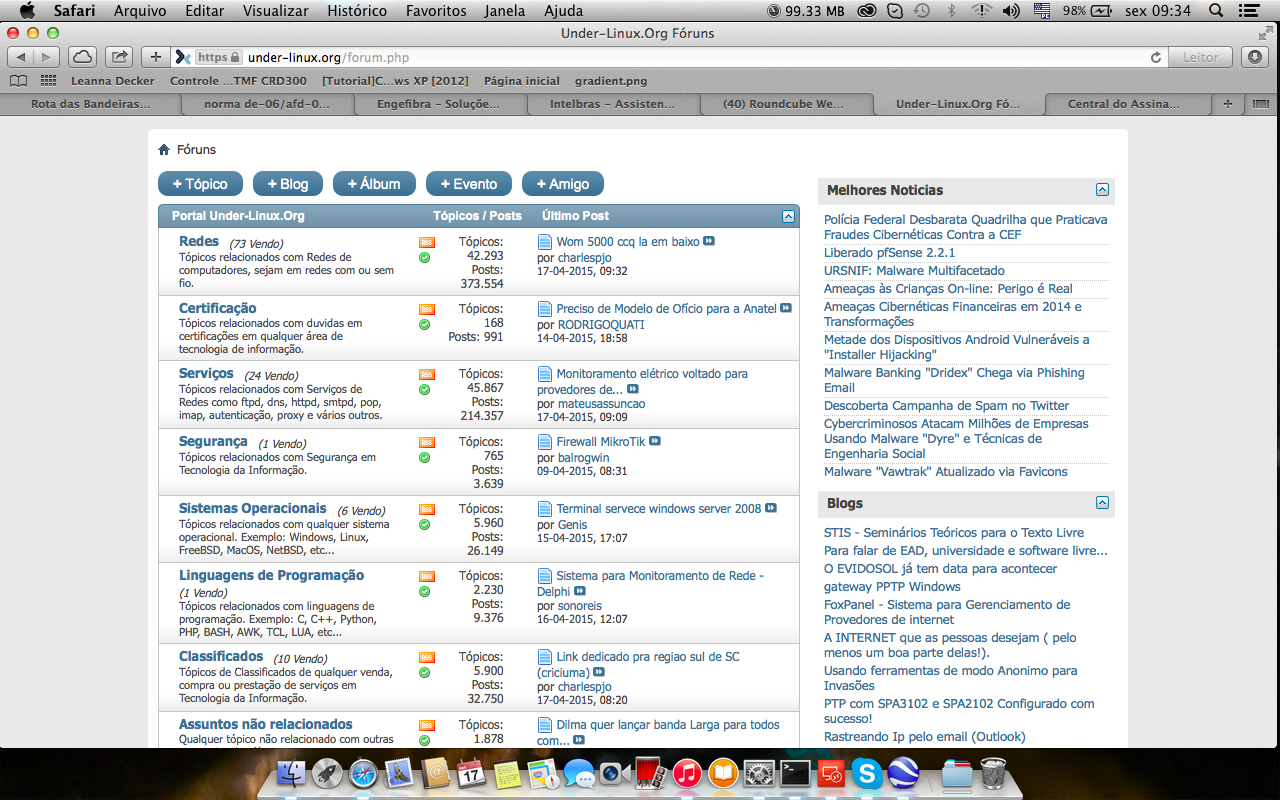Reload the page with the address bar refresh icon
This screenshot has width=1280, height=800.
point(1156,57)
